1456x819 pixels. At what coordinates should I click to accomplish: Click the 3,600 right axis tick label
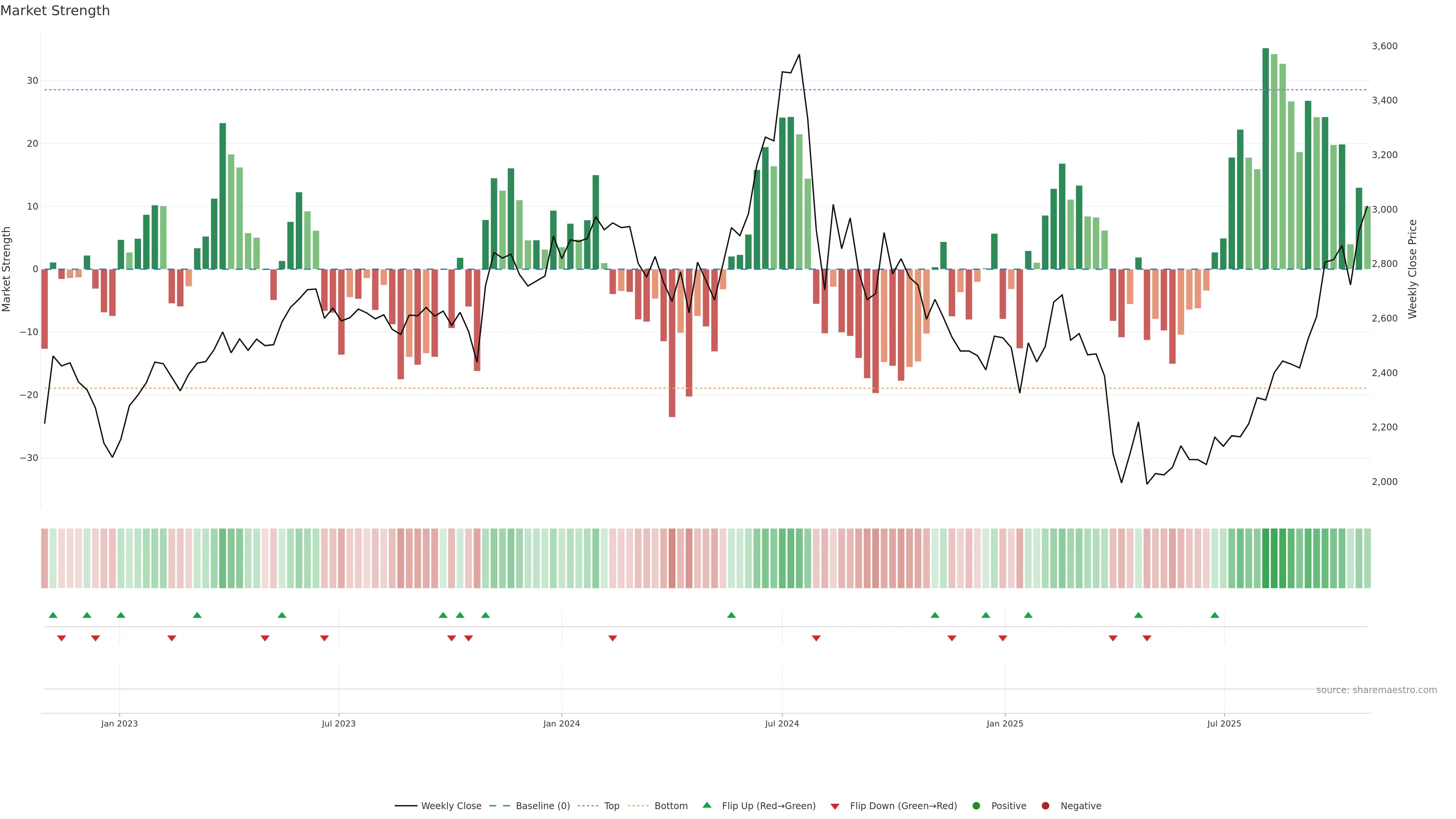click(1384, 46)
